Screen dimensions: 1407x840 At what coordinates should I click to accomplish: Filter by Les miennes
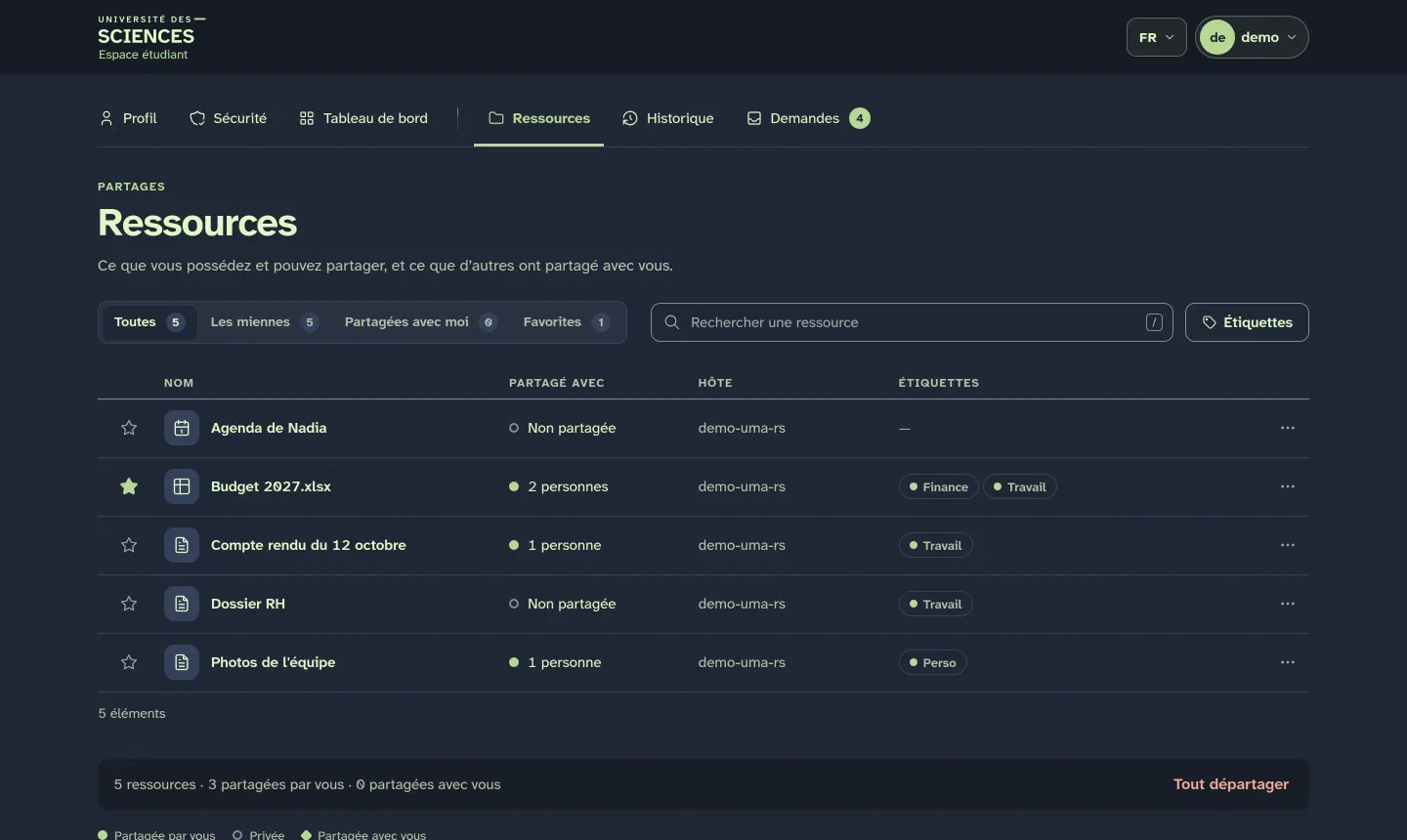coord(264,322)
